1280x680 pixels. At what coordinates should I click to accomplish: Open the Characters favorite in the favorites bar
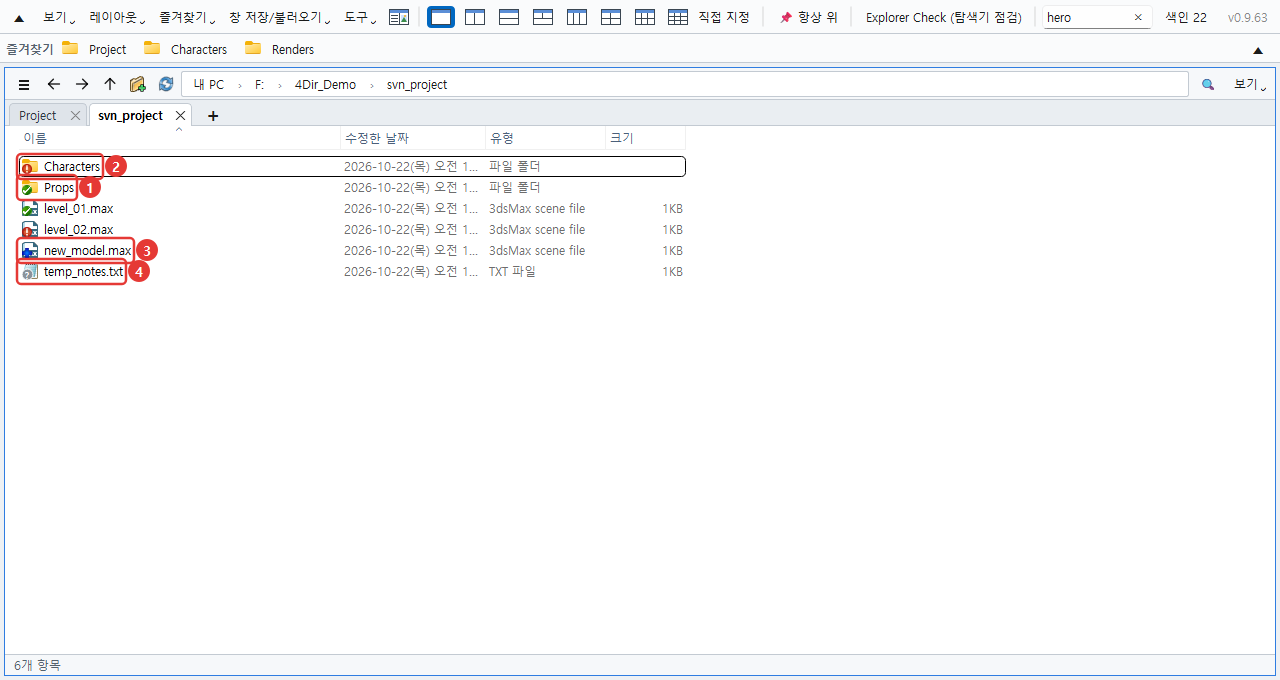(x=185, y=49)
